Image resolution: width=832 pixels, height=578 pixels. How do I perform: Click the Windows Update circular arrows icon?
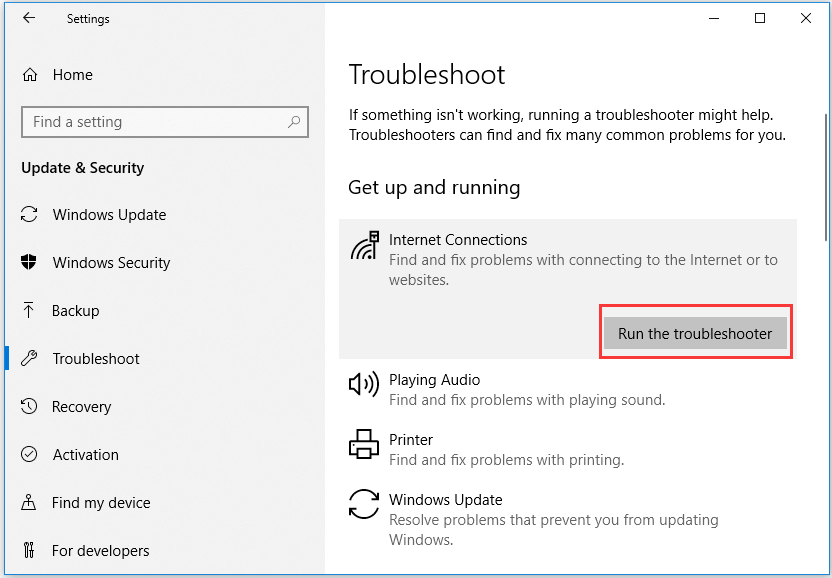pos(364,504)
